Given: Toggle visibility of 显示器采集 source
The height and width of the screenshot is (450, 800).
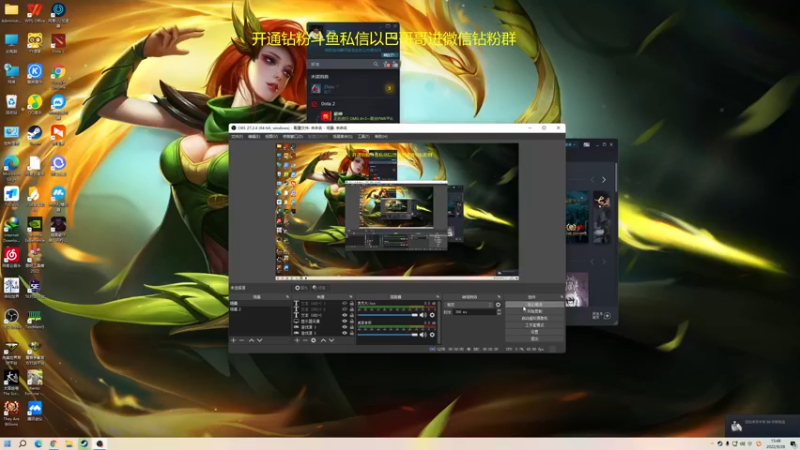Looking at the screenshot, I should tap(344, 321).
